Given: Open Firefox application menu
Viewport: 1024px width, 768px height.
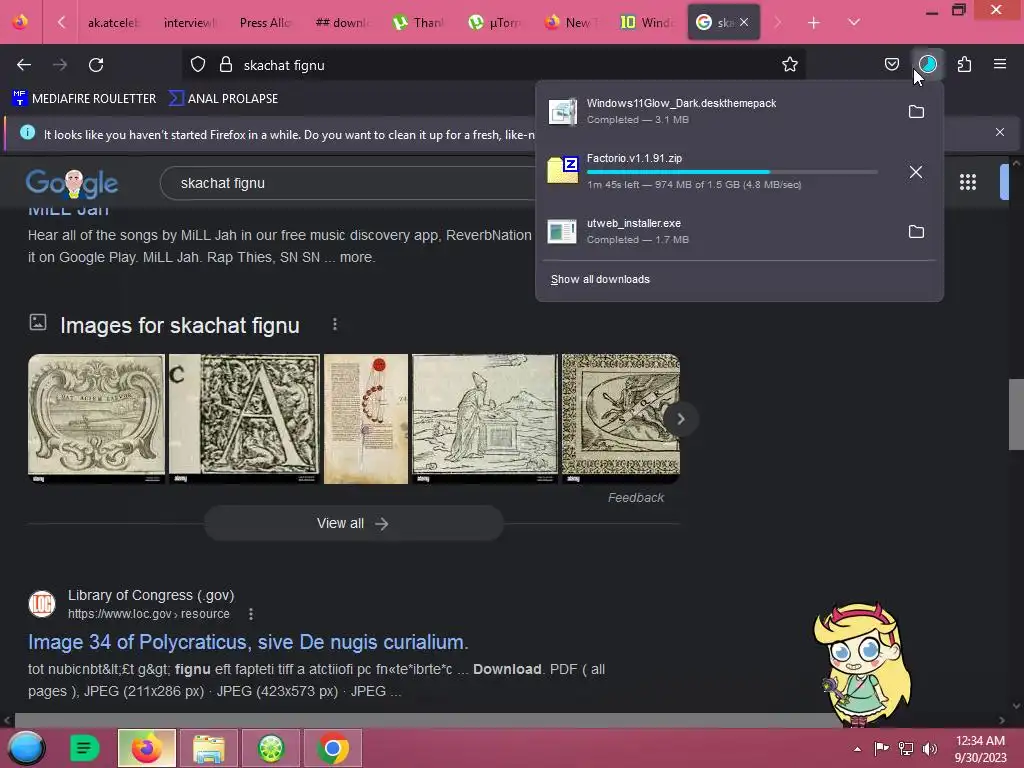Looking at the screenshot, I should [1000, 64].
